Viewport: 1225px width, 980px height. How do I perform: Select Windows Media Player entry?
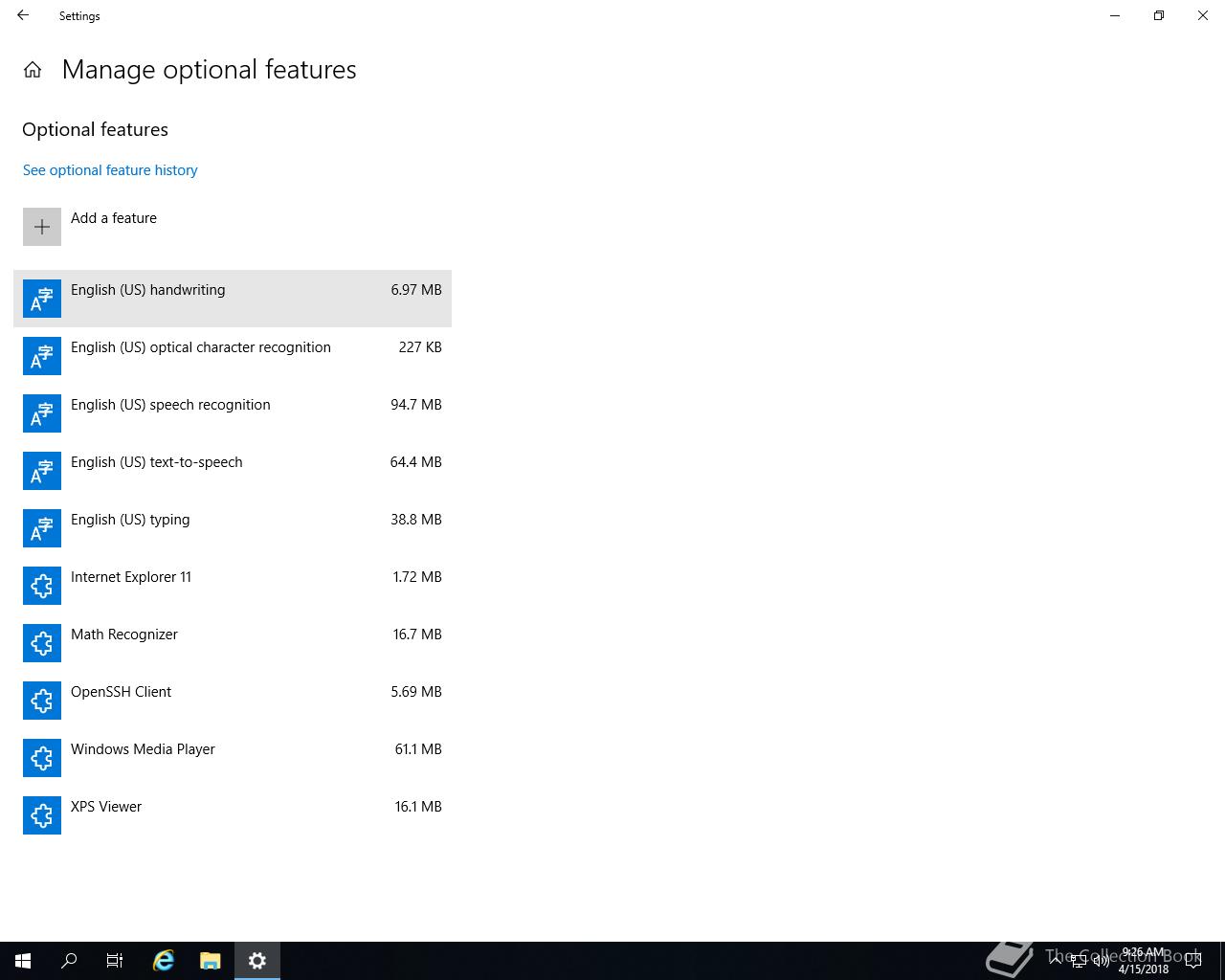[233, 758]
